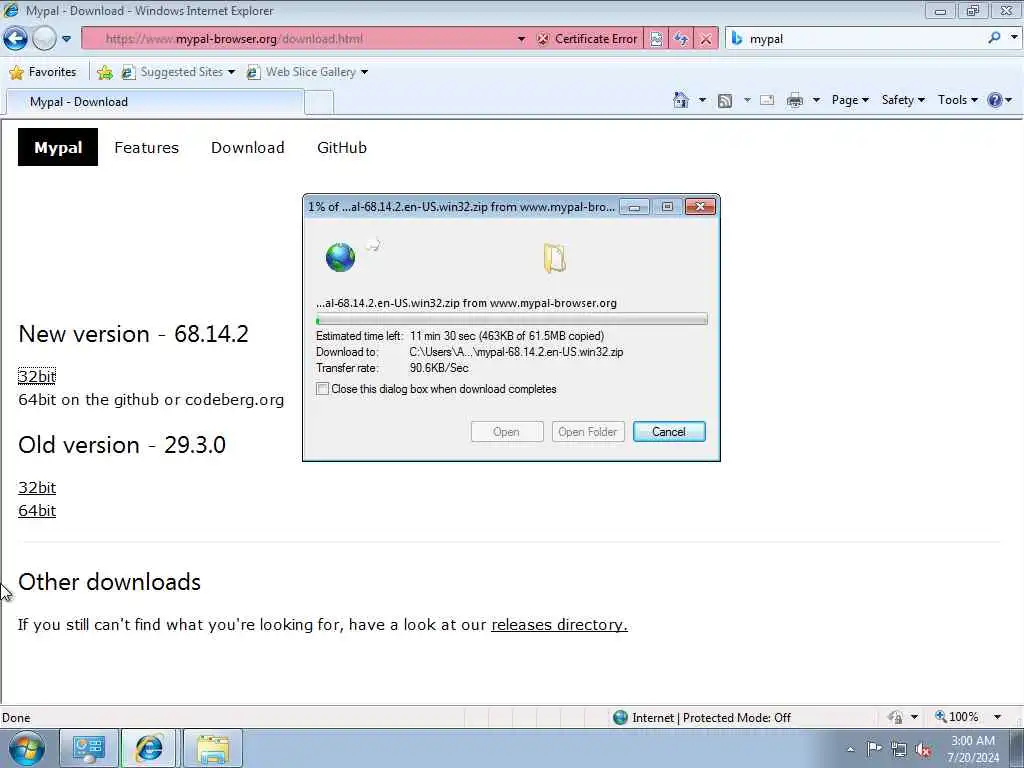Click the globe icon in download dialog
This screenshot has width=1024, height=768.
pos(340,257)
